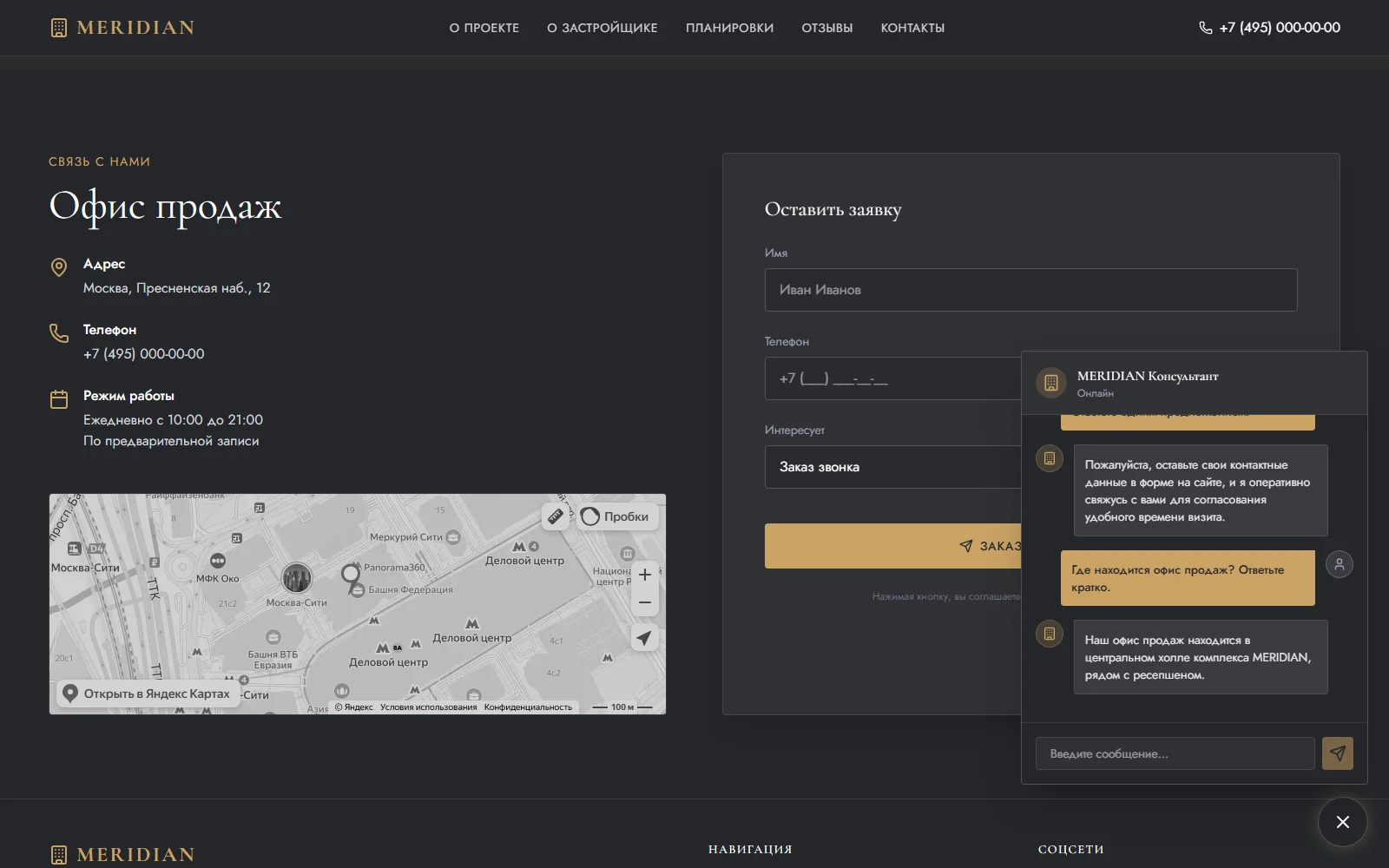The height and width of the screenshot is (868, 1389).
Task: Click the user avatar next to chat question
Action: tap(1340, 564)
